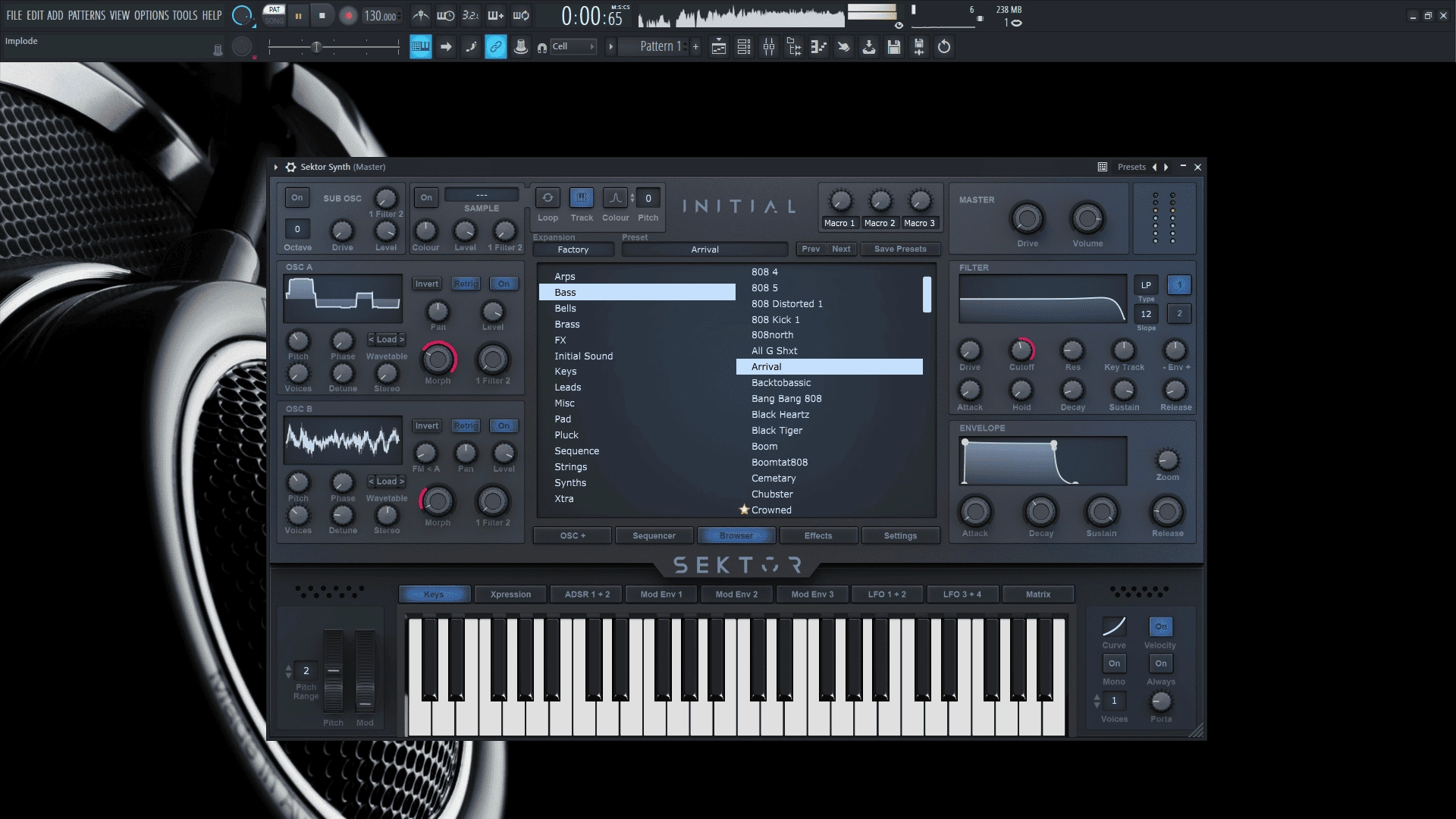Click the preset list scrollbar
This screenshot has height=819, width=1456.
click(927, 294)
